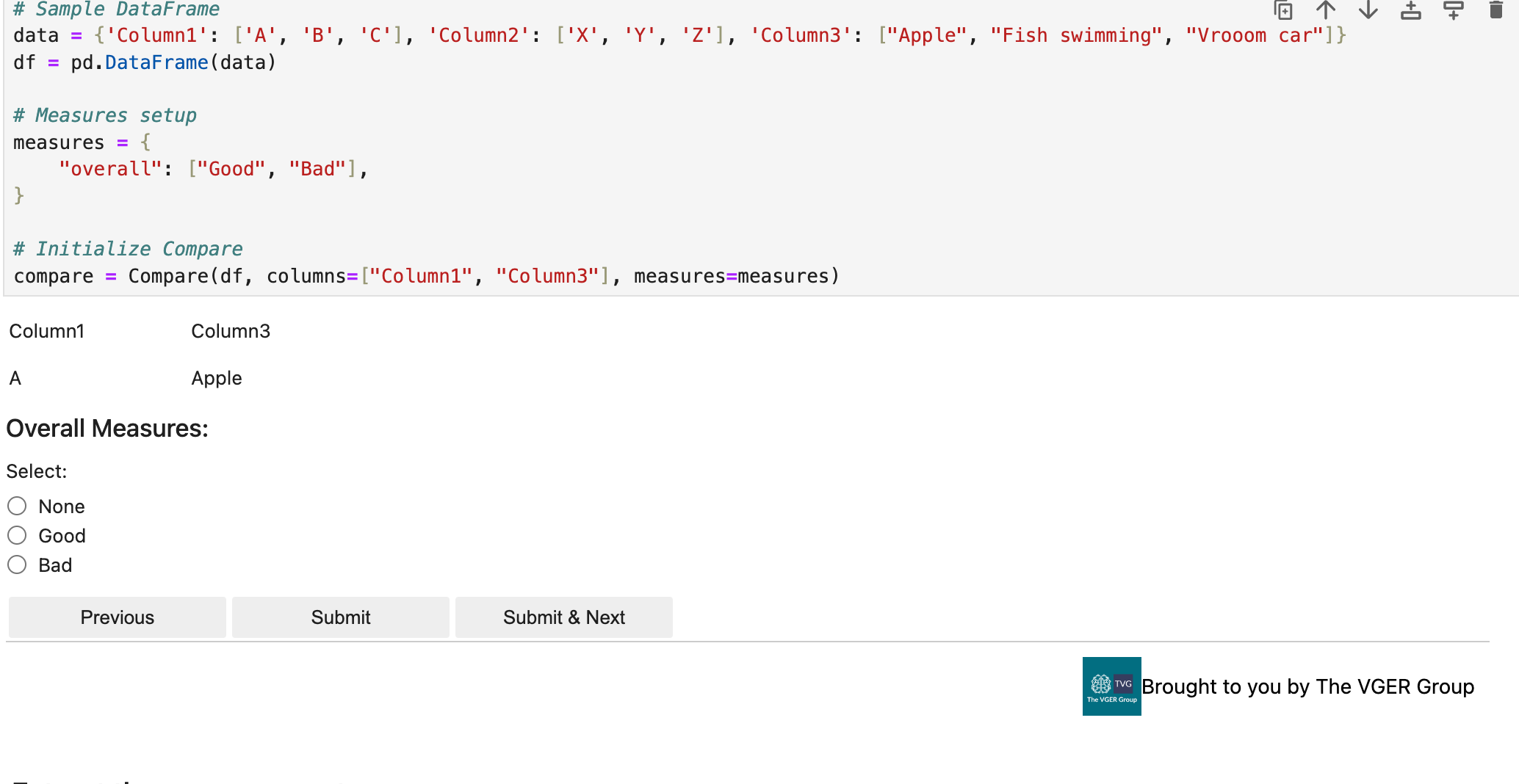Insert a new cell below this one
The width and height of the screenshot is (1519, 784).
(x=1453, y=10)
